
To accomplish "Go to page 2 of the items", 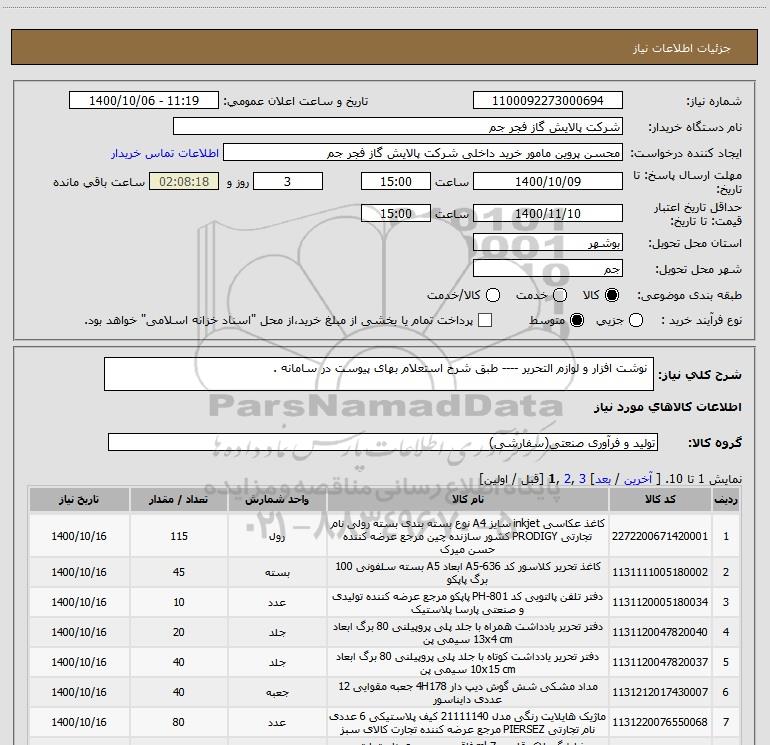I will coord(568,479).
